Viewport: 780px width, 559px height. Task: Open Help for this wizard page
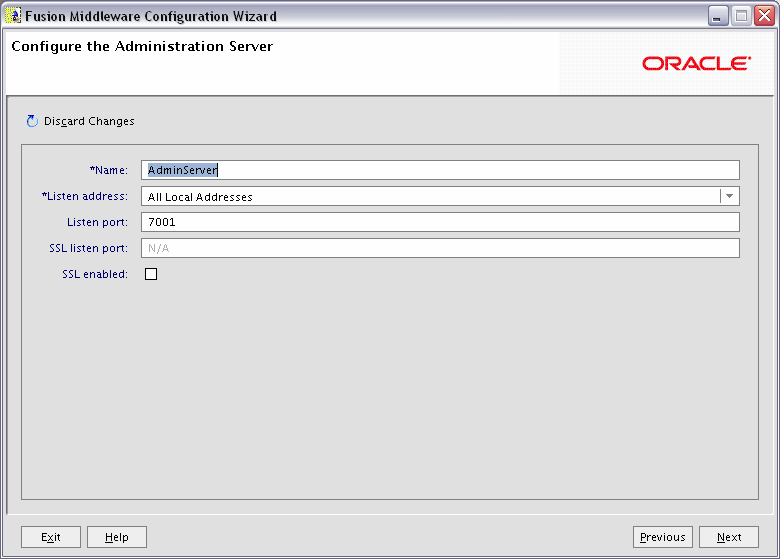click(117, 537)
